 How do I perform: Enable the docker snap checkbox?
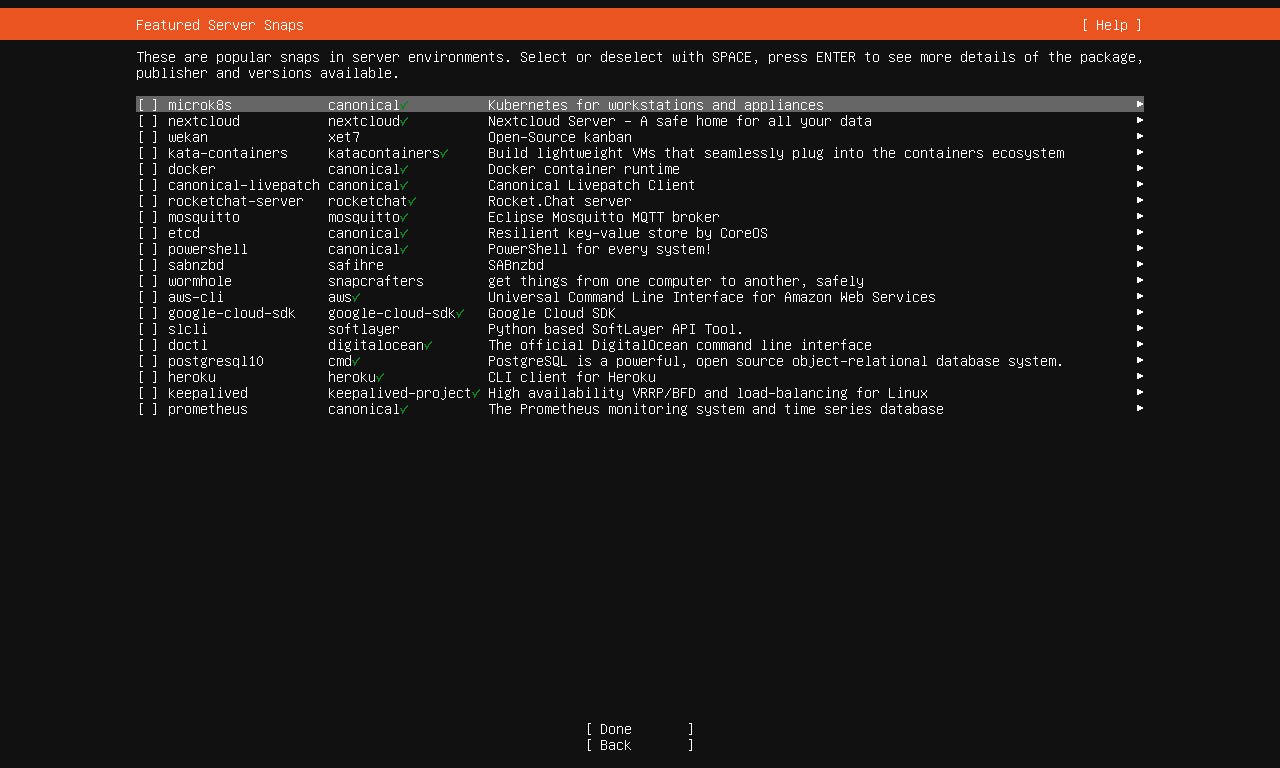coord(148,169)
